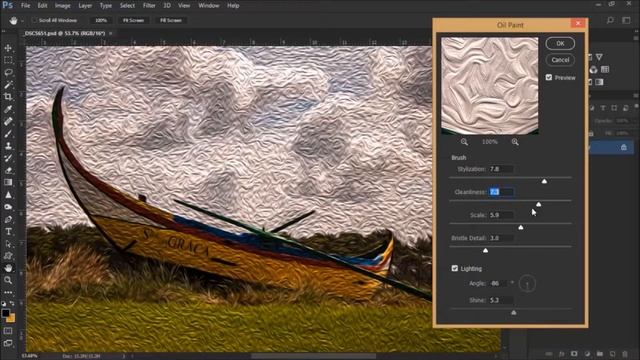Change screen mode button
Screen dimensions: 640x360
tap(8, 343)
